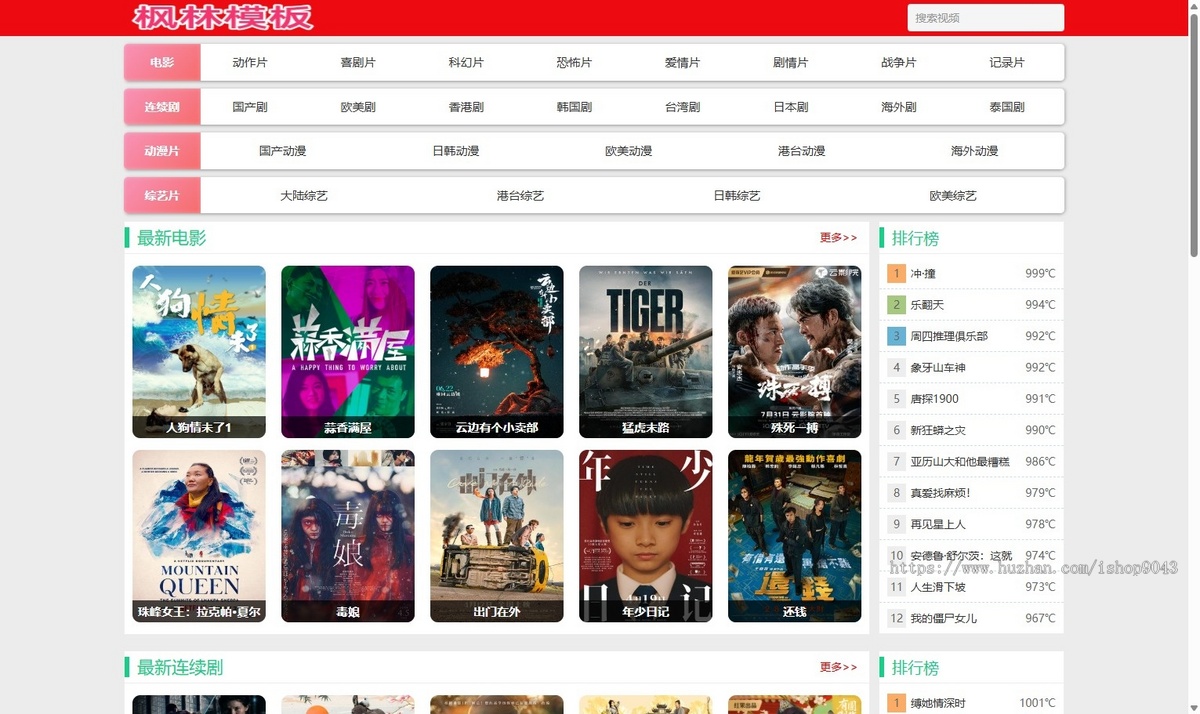Open the 记录片 genre link
1200x714 pixels.
[1007, 62]
